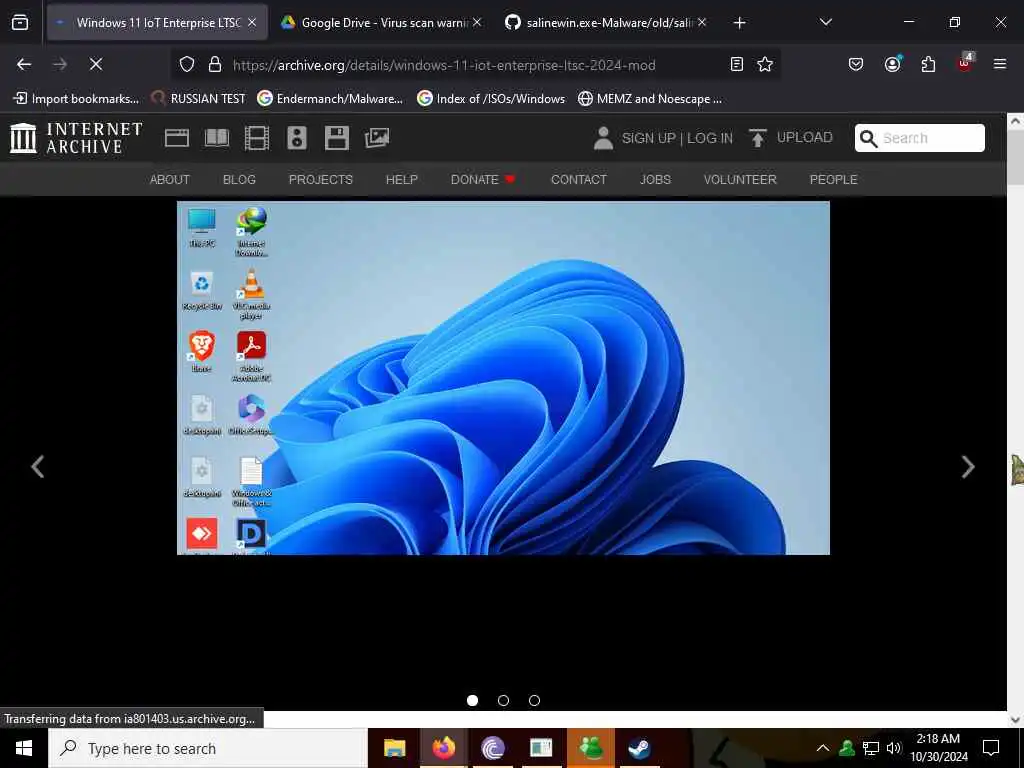Show hidden tray icons chevron
The image size is (1024, 768).
tap(823, 748)
